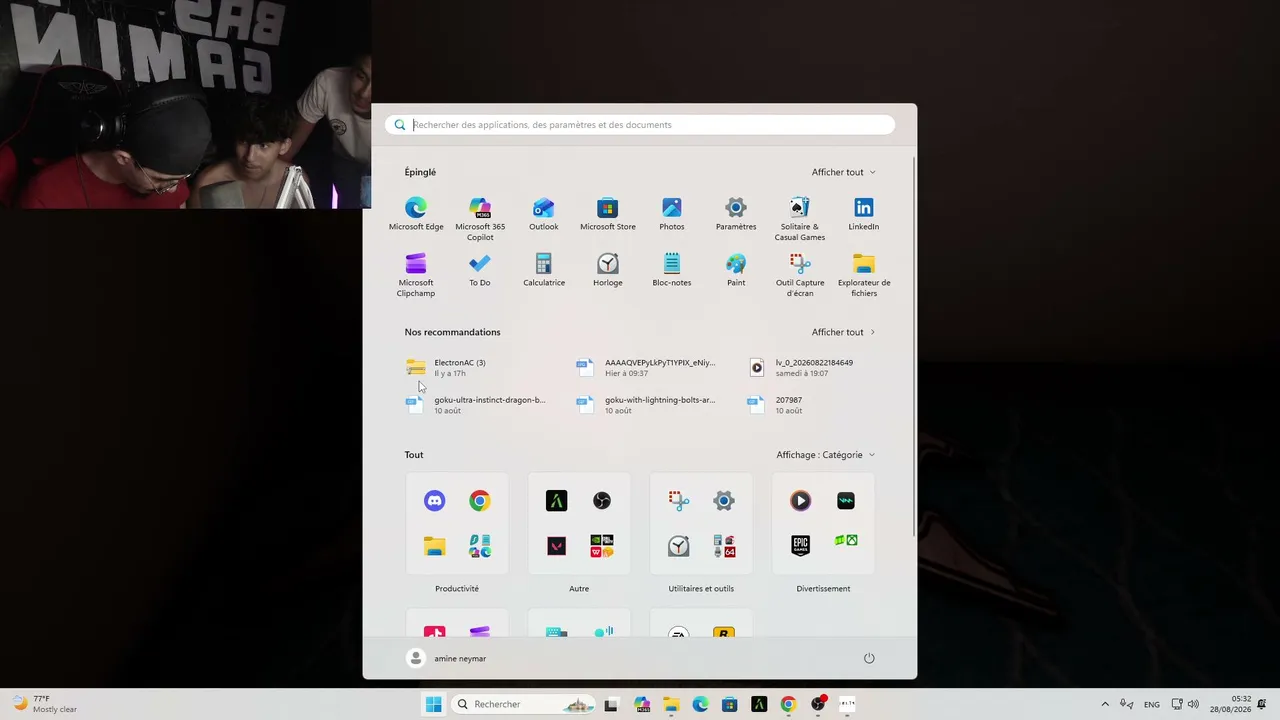Open Settings gear in Utilitaires et outils group

724,501
